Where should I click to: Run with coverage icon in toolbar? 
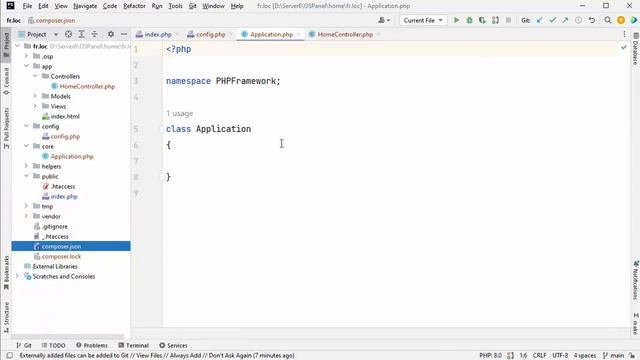(482, 20)
